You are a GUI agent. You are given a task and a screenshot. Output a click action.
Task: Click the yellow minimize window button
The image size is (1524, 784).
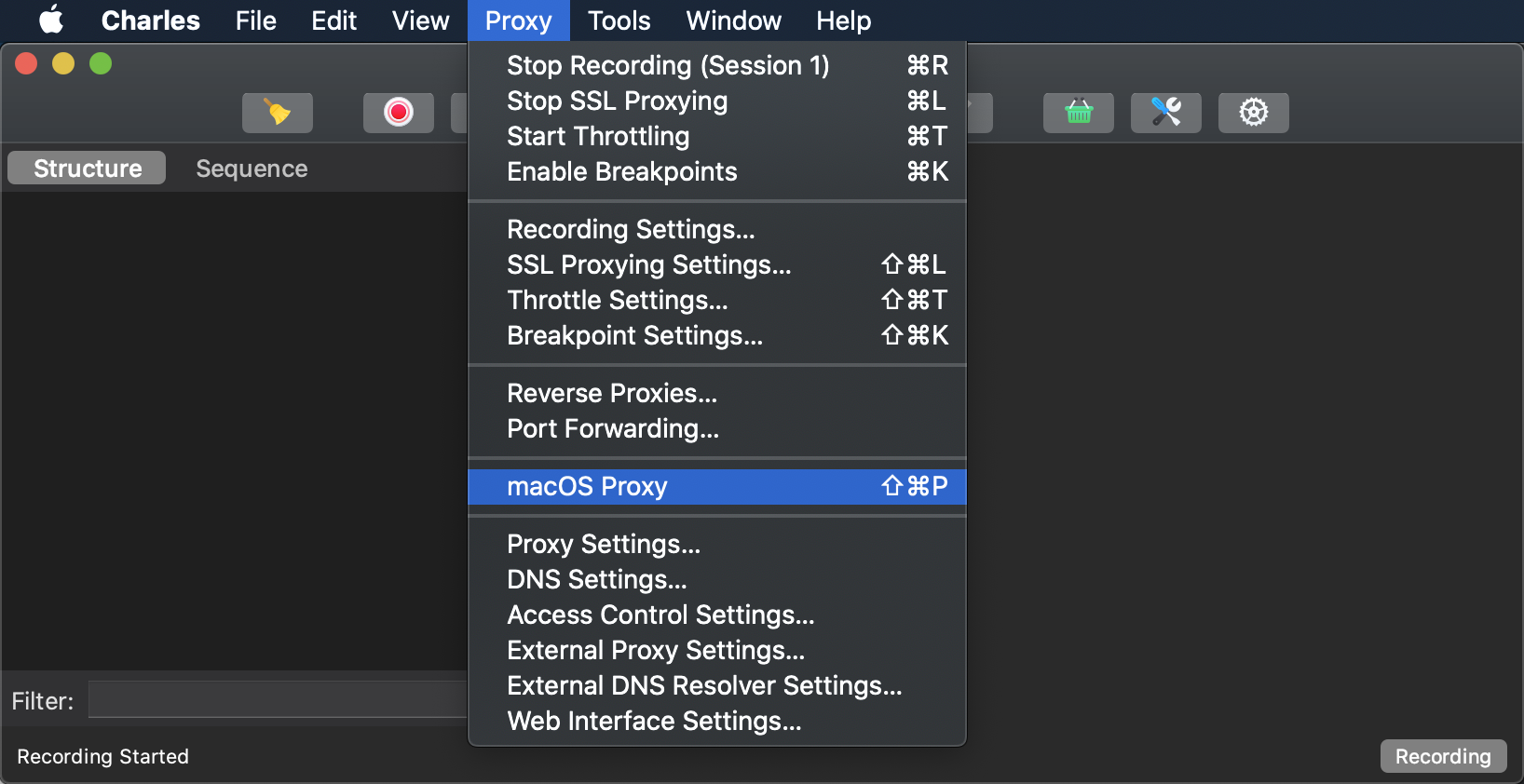click(x=63, y=63)
